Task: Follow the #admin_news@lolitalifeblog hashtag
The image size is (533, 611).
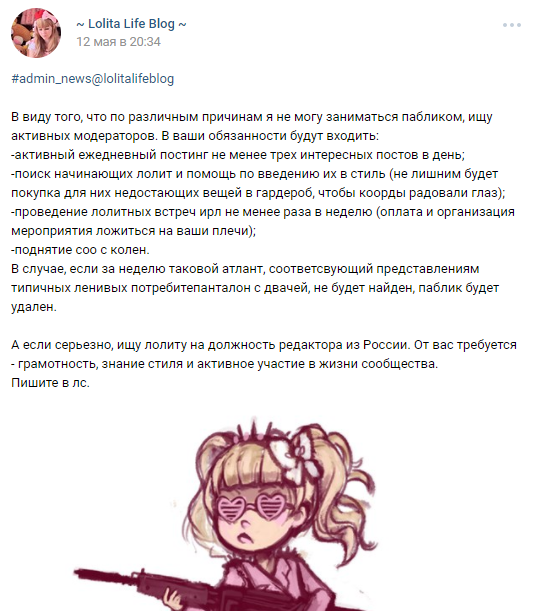Action: tap(93, 79)
